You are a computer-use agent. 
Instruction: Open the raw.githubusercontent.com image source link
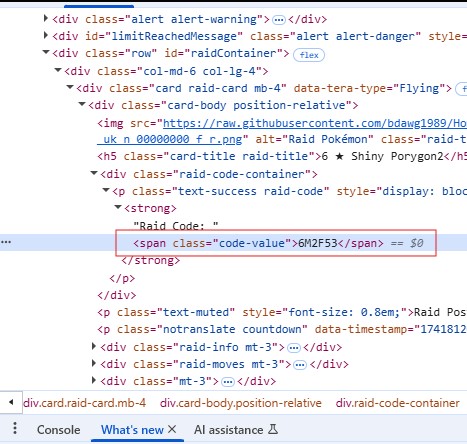pos(315,123)
